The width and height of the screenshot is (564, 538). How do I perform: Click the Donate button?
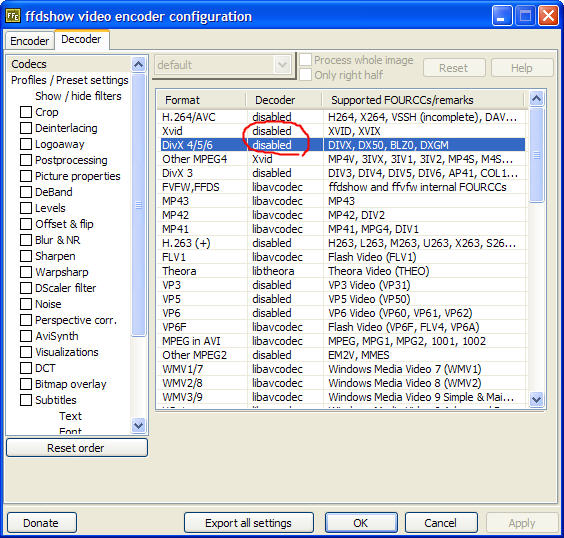[x=41, y=523]
